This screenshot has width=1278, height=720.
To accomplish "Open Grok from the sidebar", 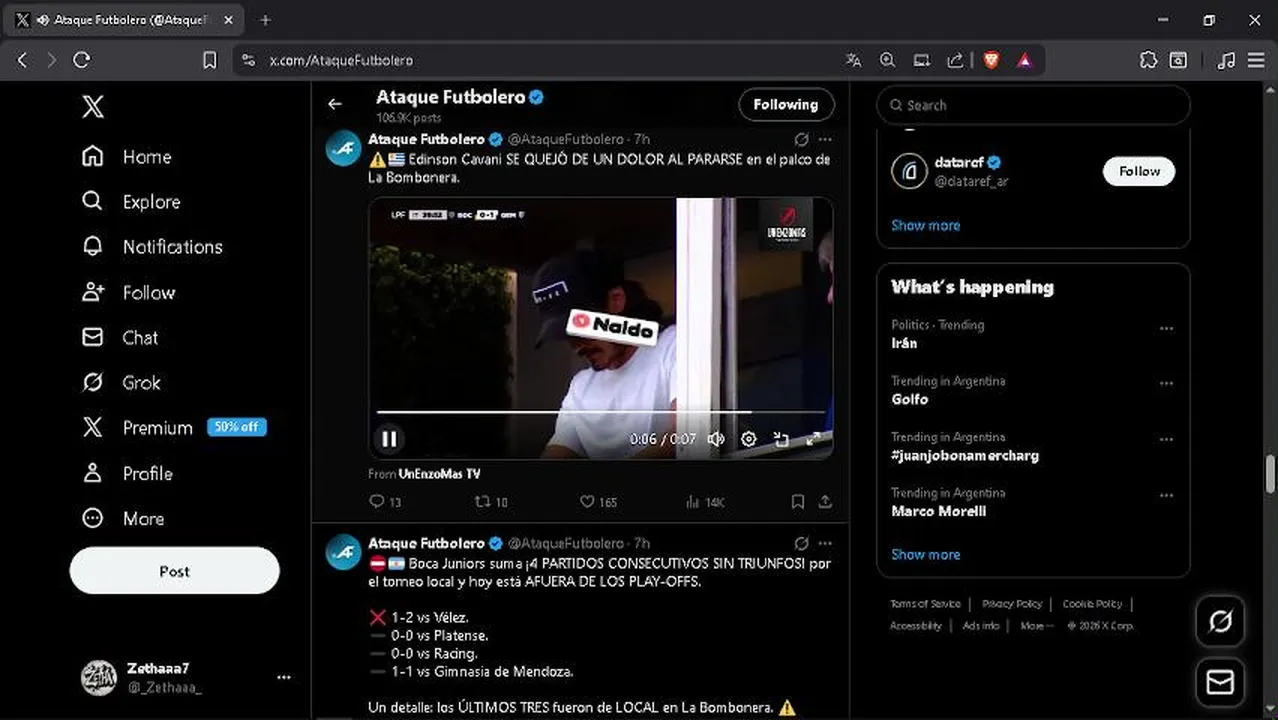I will [x=121, y=383].
